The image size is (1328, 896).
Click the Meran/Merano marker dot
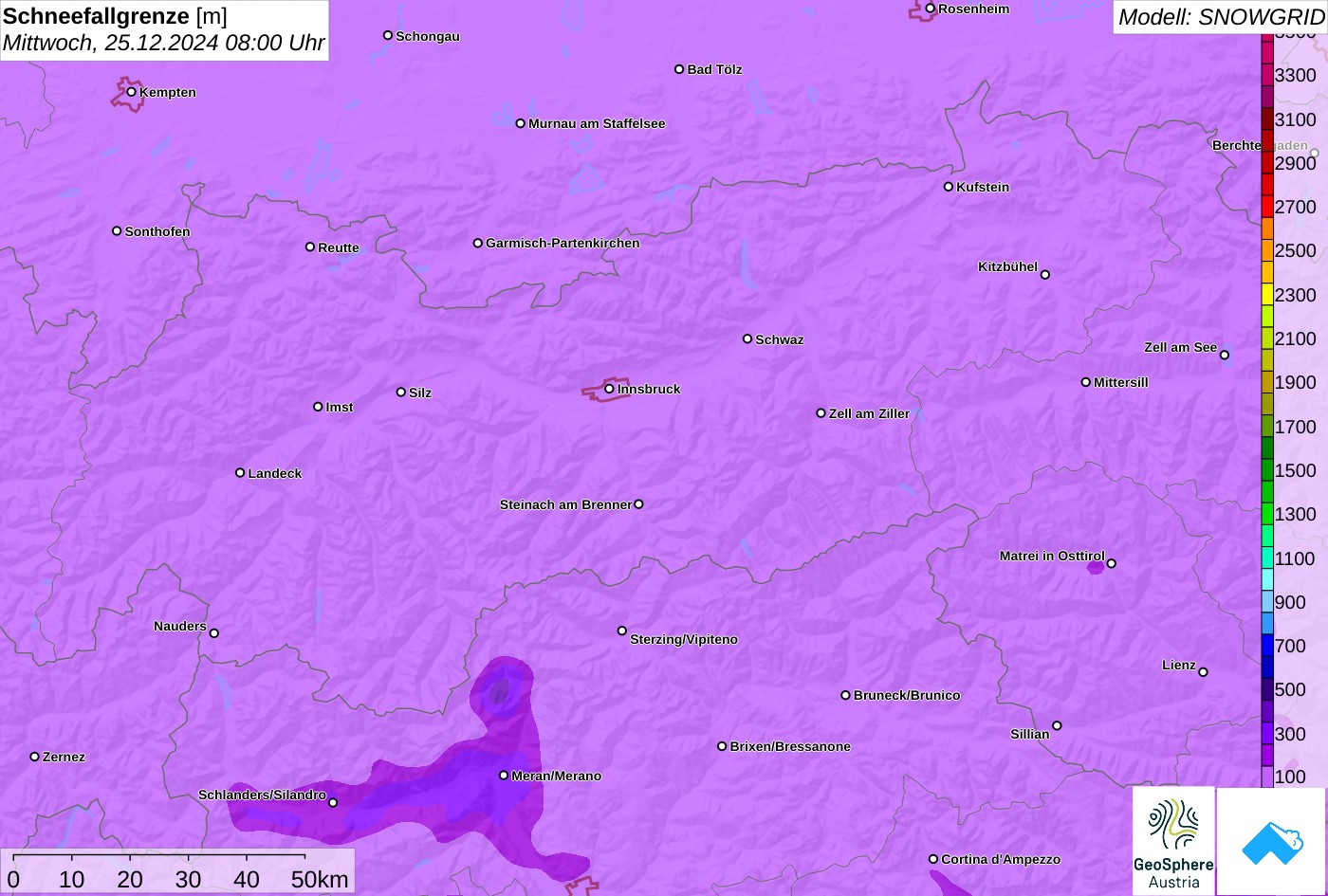click(504, 776)
